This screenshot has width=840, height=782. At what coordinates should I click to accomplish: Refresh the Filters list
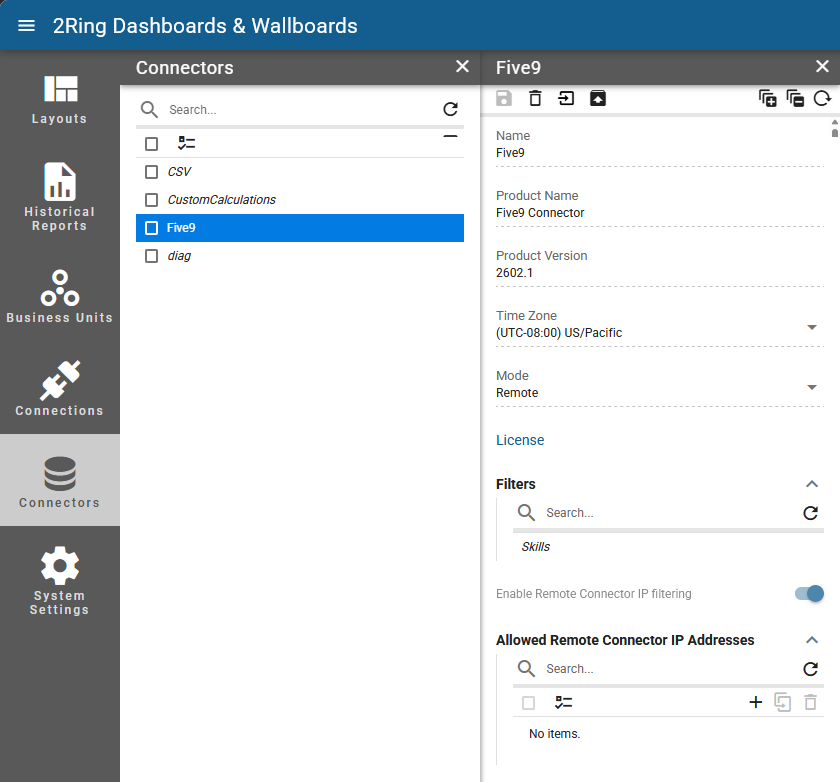(811, 513)
